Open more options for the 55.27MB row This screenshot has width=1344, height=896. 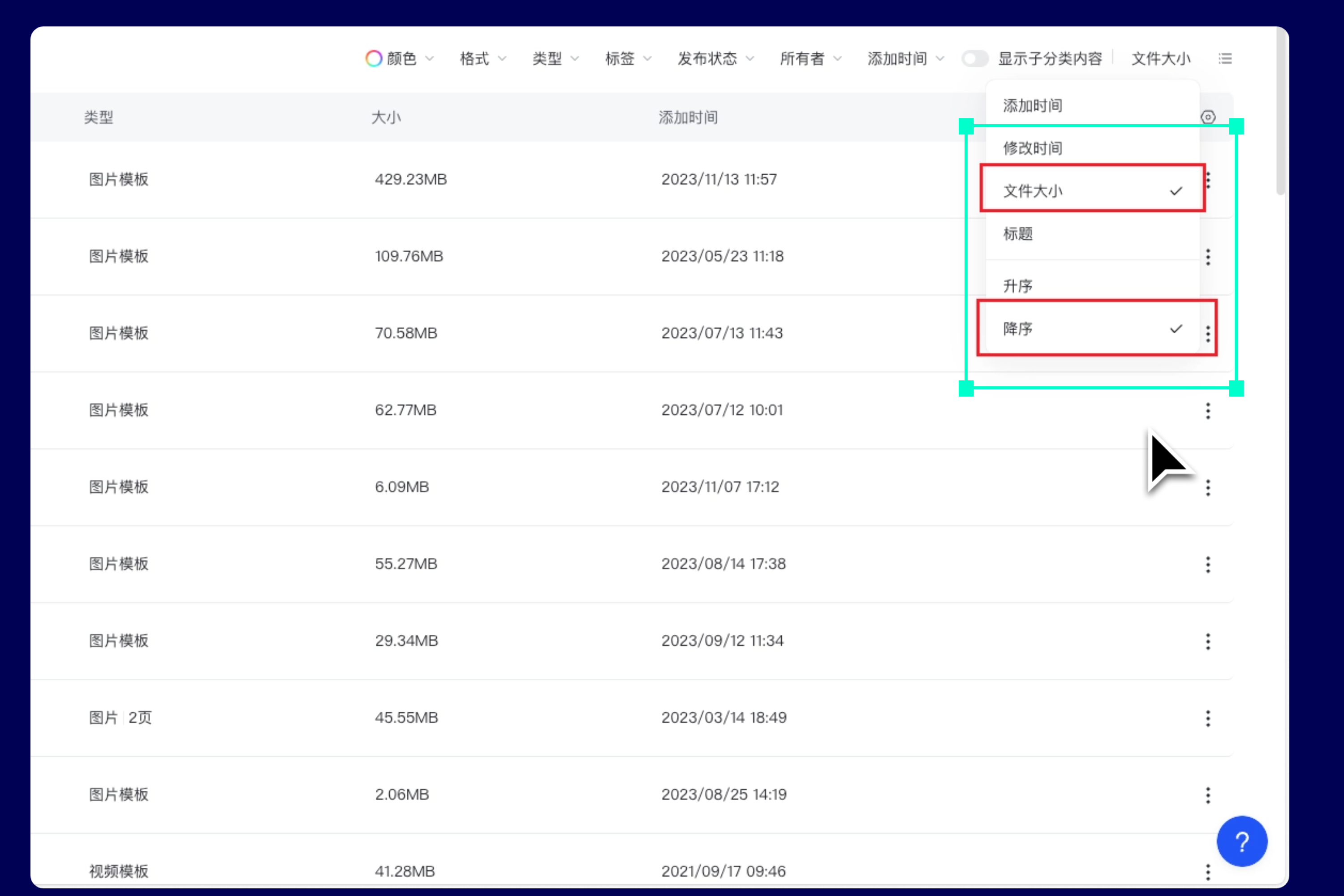1208,564
